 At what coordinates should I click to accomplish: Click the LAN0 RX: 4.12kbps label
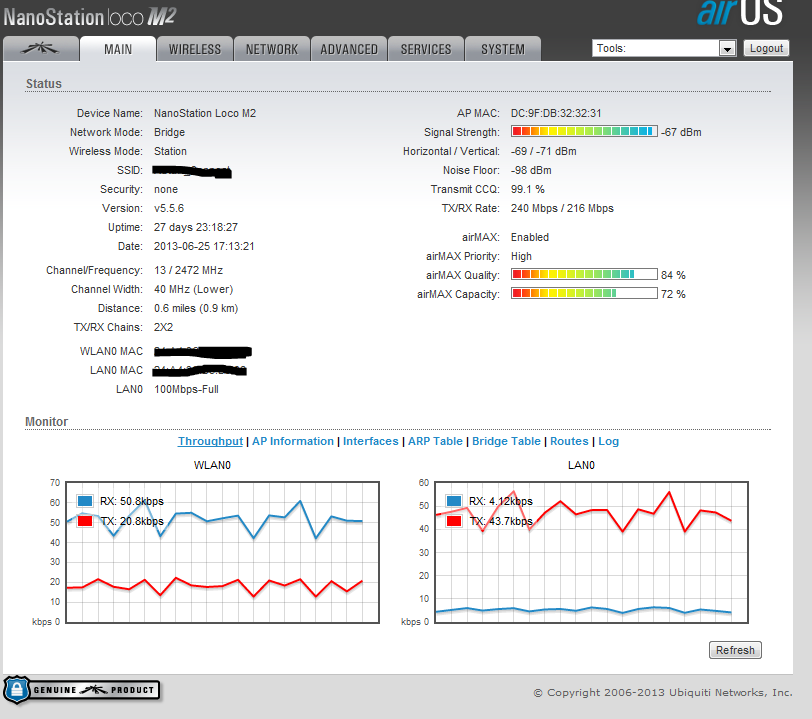[501, 501]
